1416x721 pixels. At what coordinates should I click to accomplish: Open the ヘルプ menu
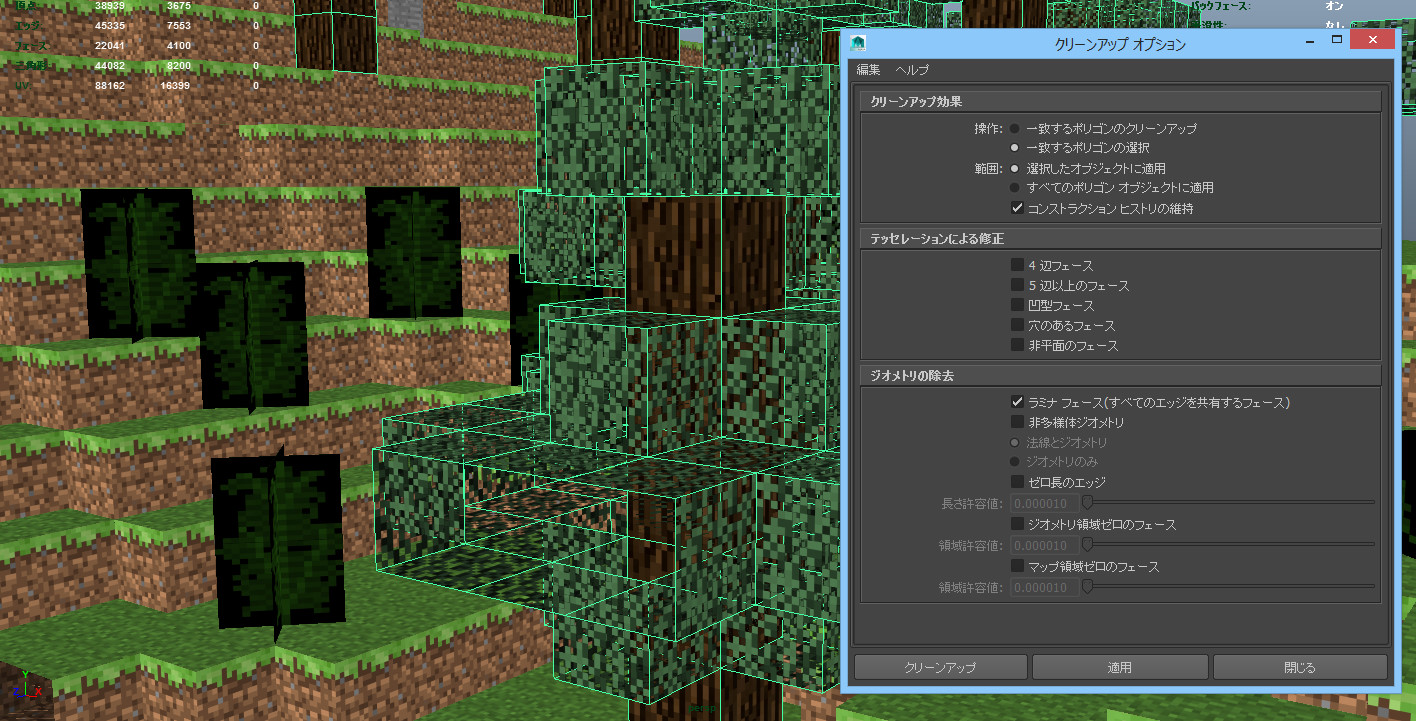tap(912, 70)
